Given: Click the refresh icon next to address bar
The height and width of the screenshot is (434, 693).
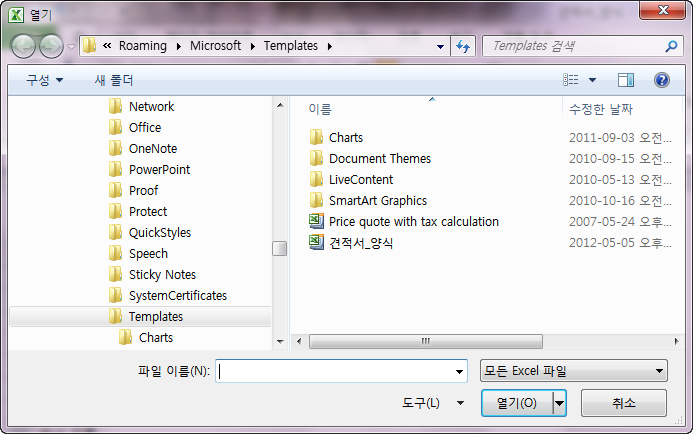Looking at the screenshot, I should [463, 46].
